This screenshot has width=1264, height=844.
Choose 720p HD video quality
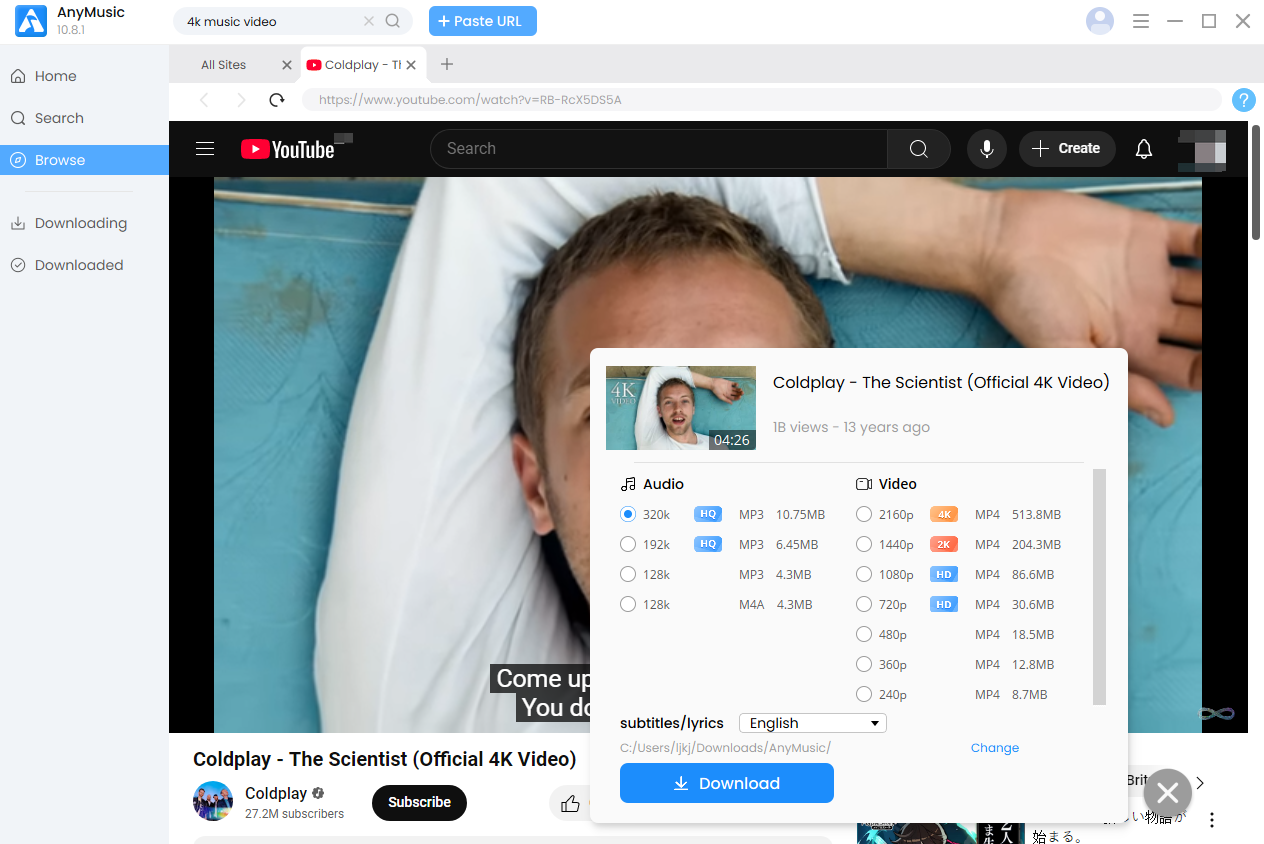click(x=864, y=605)
